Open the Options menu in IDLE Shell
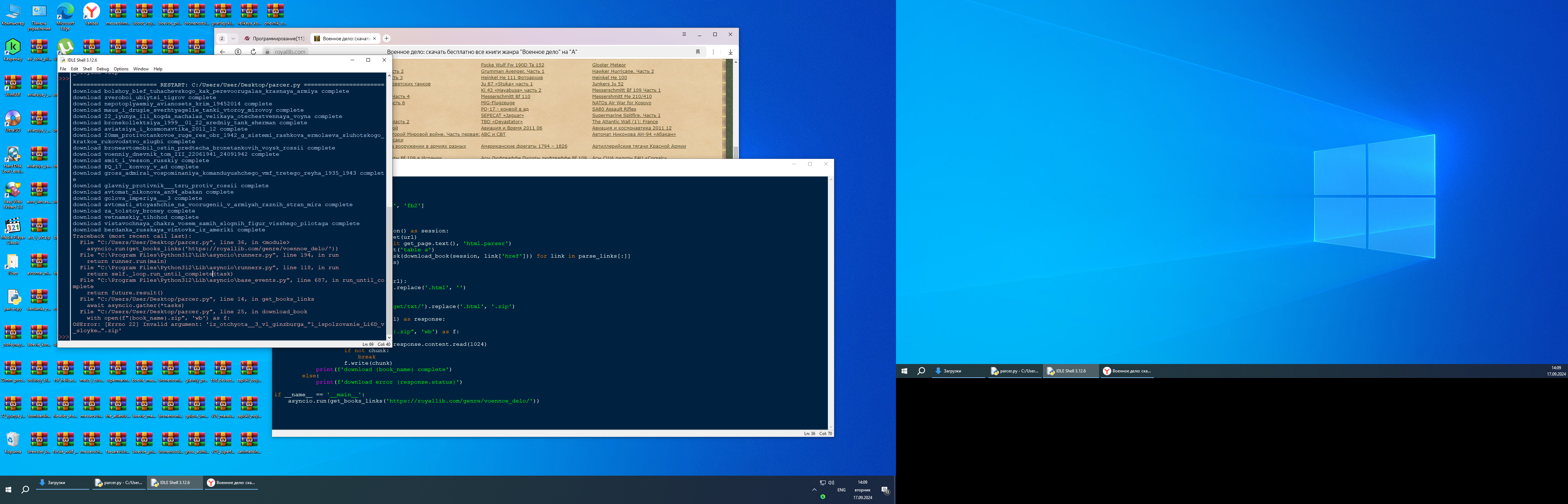The width and height of the screenshot is (1568, 504). tap(121, 69)
